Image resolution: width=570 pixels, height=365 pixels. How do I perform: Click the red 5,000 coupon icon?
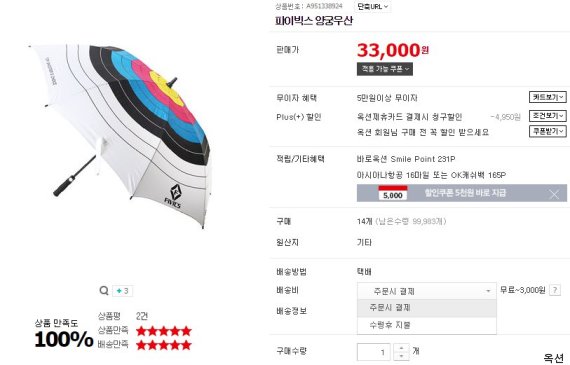pos(393,193)
